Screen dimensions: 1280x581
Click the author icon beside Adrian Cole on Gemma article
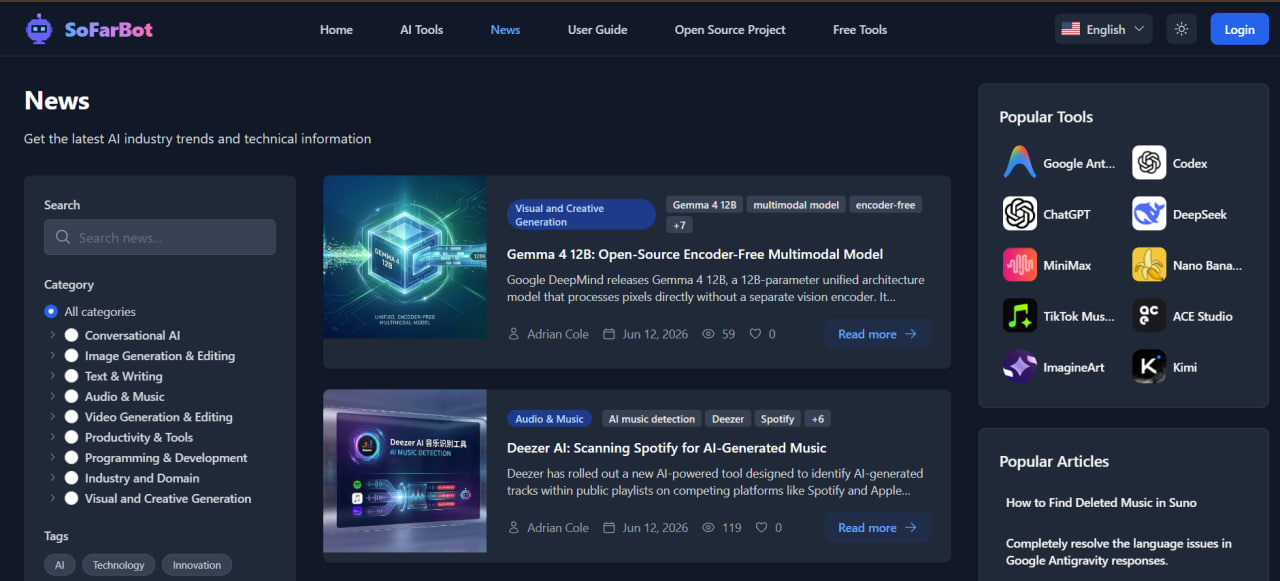(514, 334)
